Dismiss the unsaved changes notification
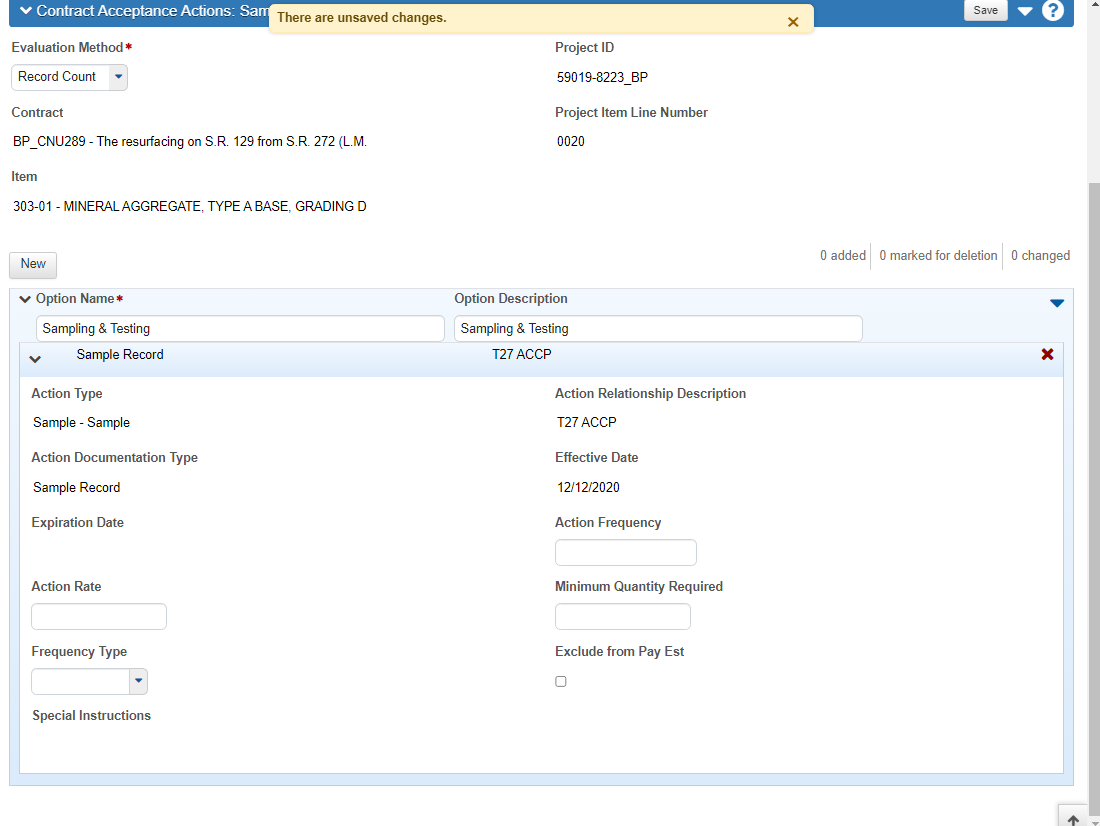Screen dimensions: 1100x826 (793, 22)
